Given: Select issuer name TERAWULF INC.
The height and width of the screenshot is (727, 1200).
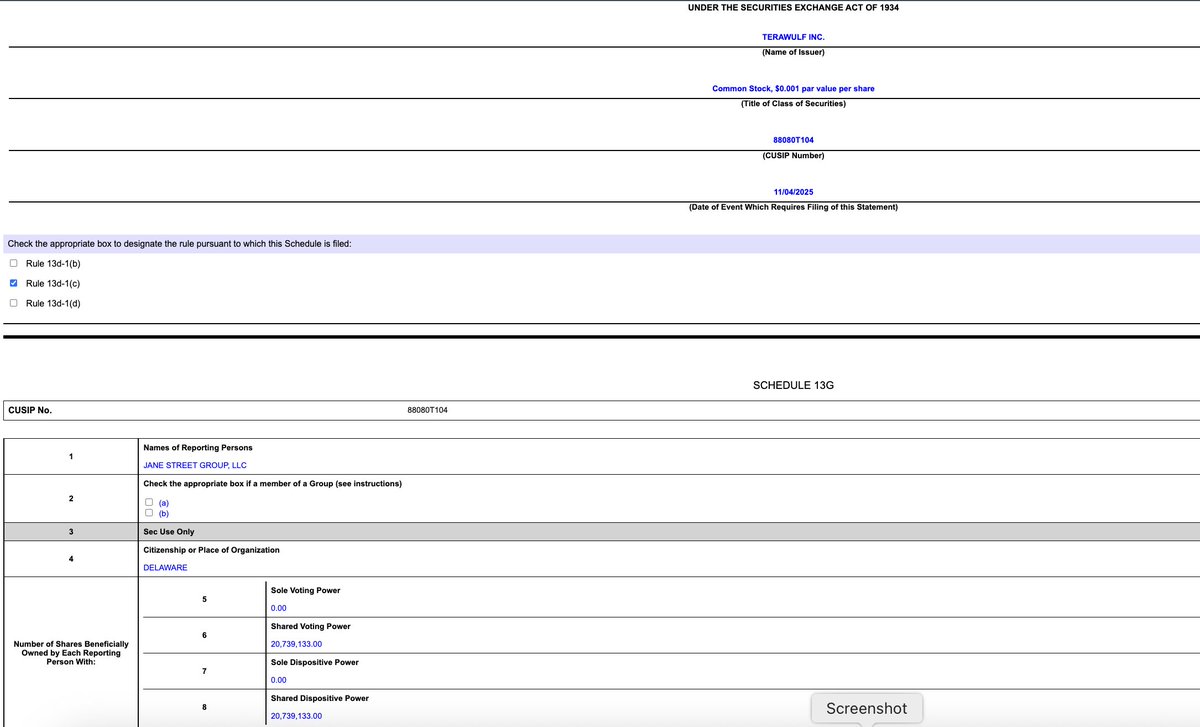Looking at the screenshot, I should (793, 37).
